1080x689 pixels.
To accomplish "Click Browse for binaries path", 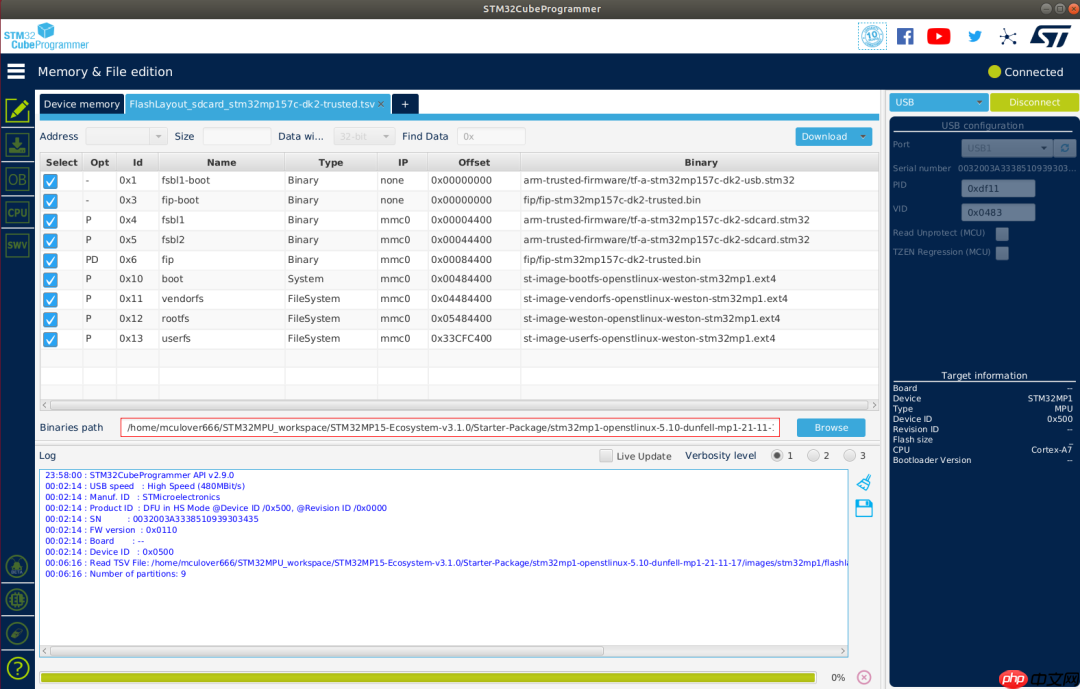I will tap(831, 427).
